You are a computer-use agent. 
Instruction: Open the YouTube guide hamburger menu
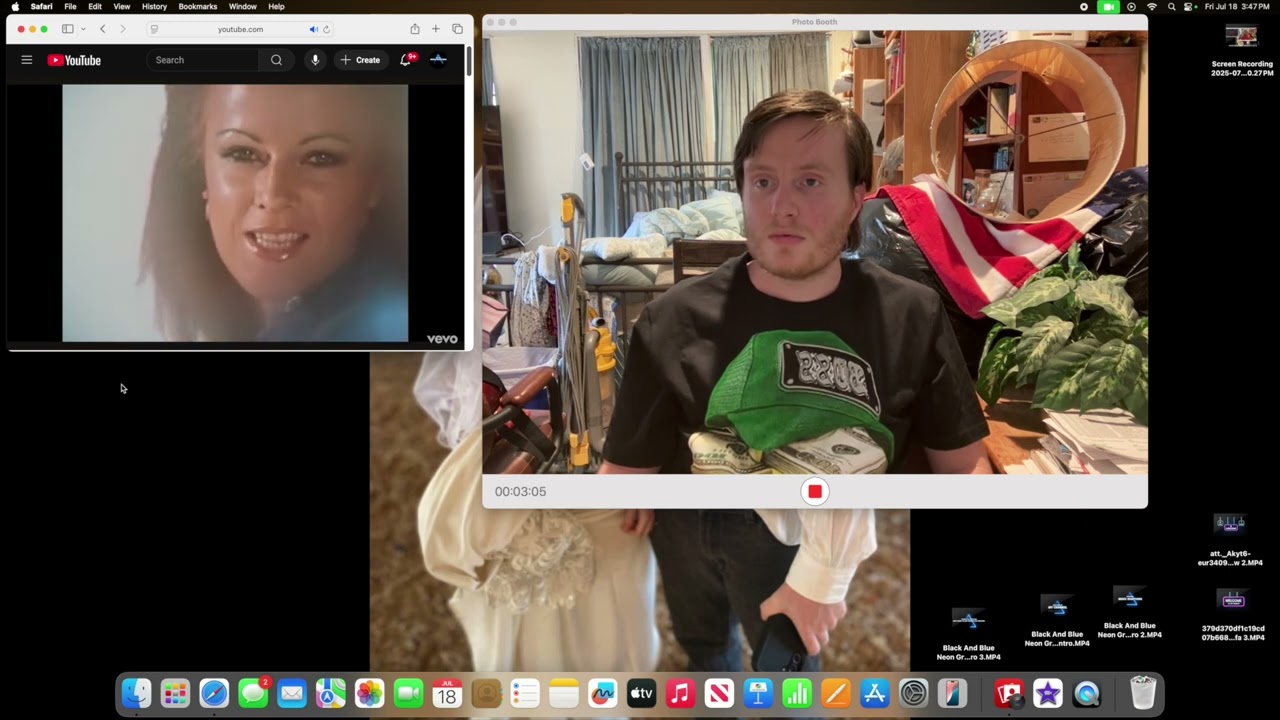[x=27, y=60]
